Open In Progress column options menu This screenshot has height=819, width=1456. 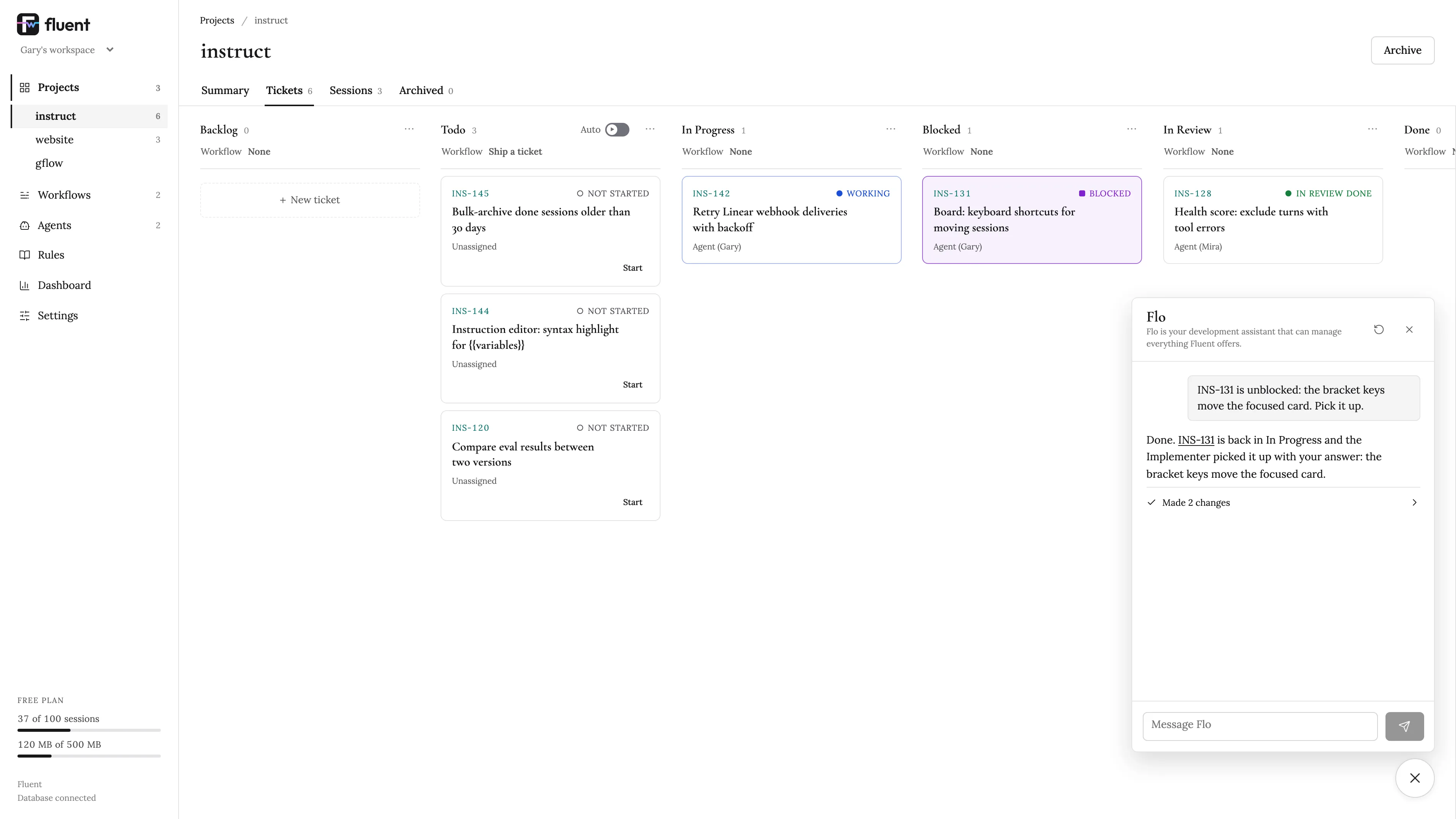coord(891,129)
